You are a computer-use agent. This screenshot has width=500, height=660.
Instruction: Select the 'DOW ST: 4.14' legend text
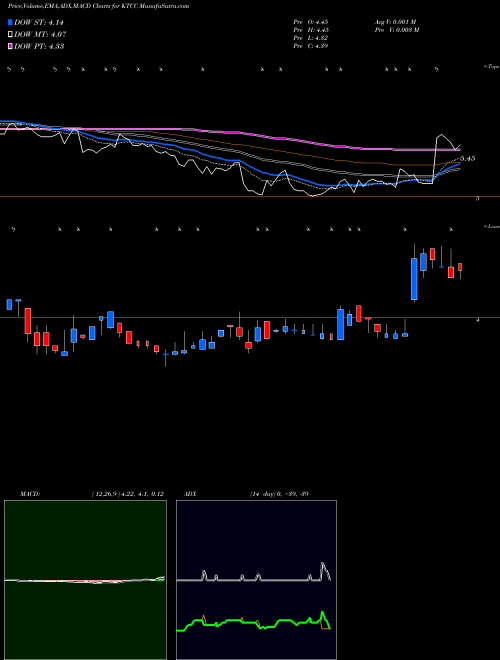pyautogui.click(x=39, y=23)
